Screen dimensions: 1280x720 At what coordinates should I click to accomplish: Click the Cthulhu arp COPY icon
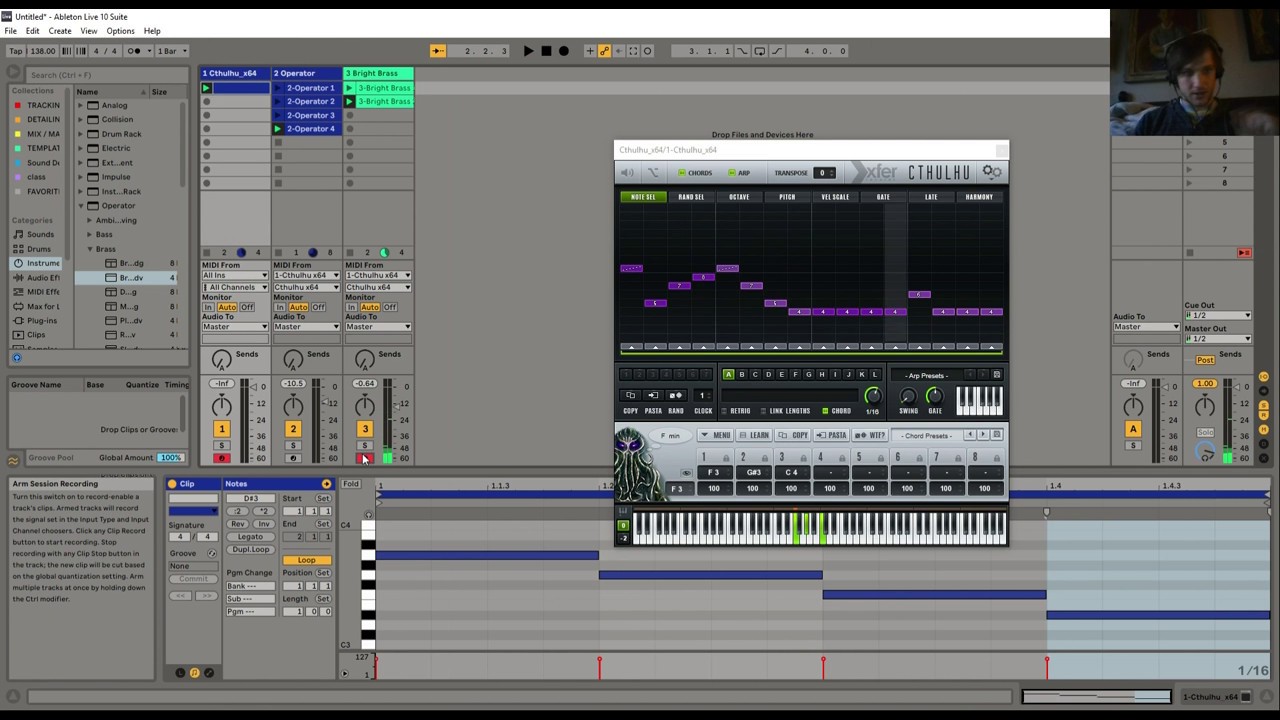(631, 395)
